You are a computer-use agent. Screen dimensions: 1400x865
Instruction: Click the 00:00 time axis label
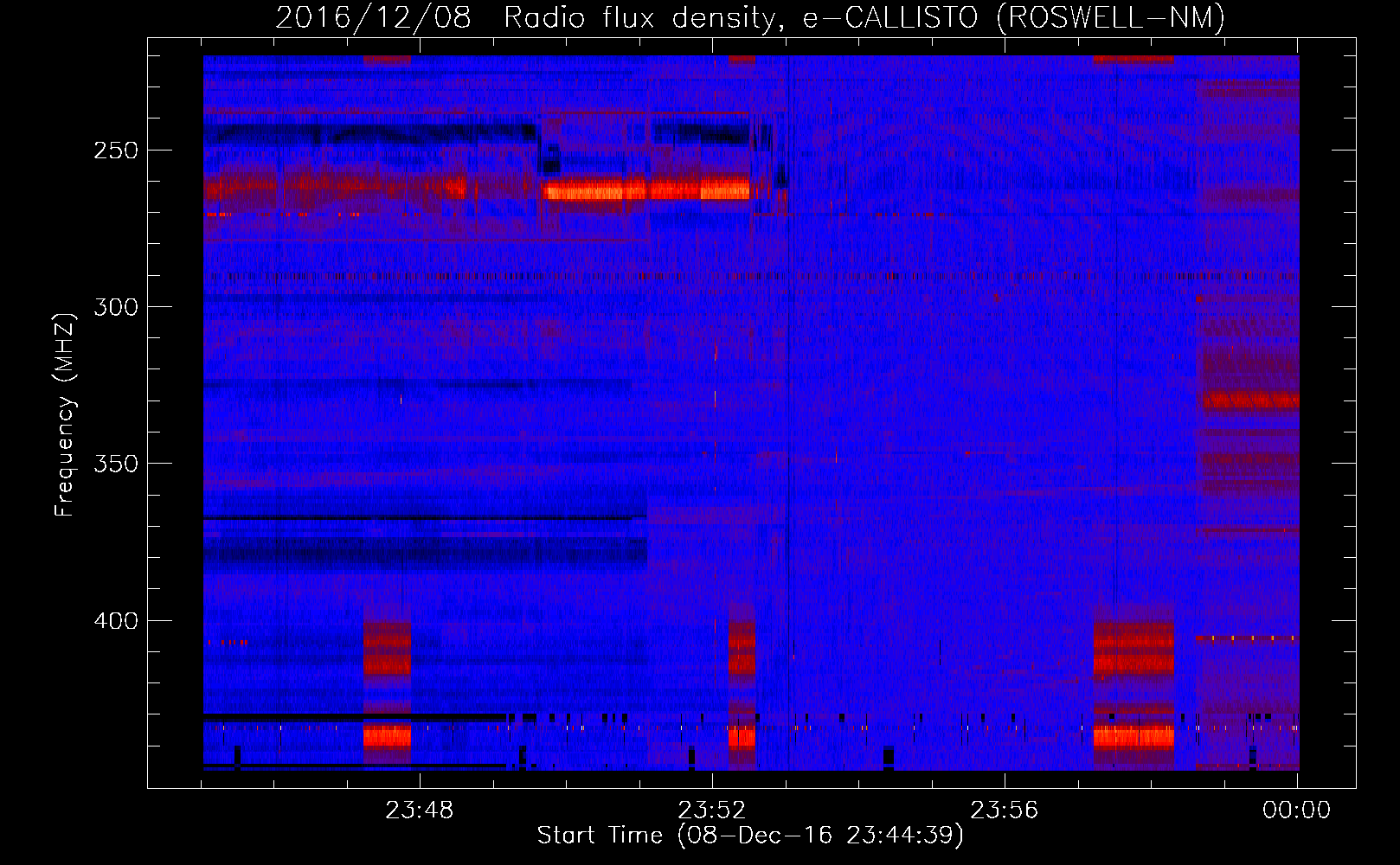click(x=1296, y=811)
